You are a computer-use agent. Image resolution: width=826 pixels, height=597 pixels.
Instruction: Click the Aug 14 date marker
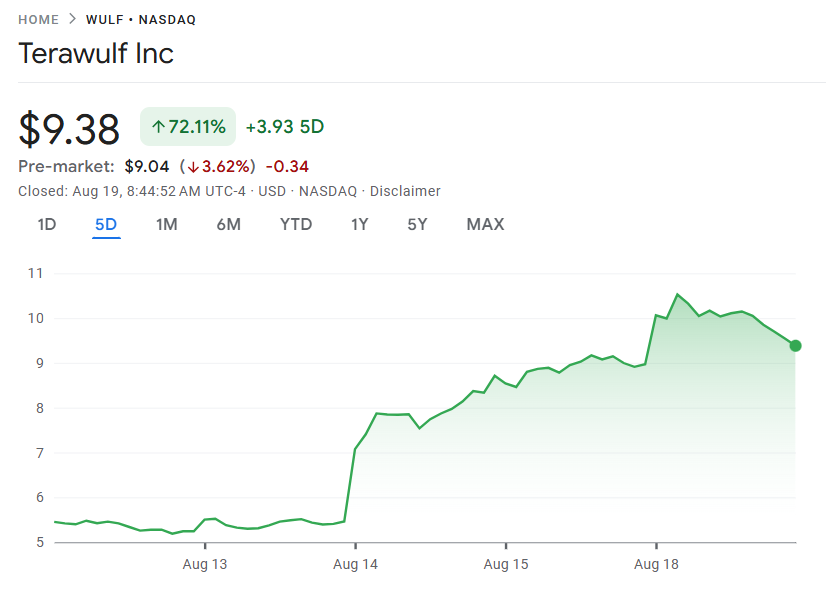tap(355, 564)
